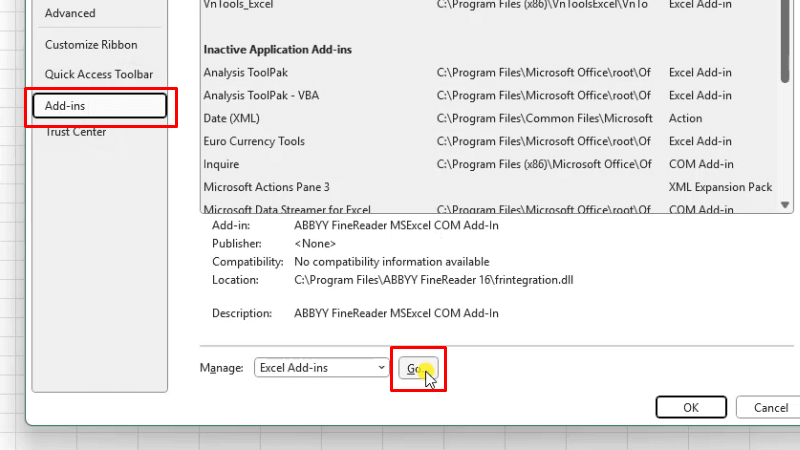Select the Date (XML) add-in

[231, 118]
